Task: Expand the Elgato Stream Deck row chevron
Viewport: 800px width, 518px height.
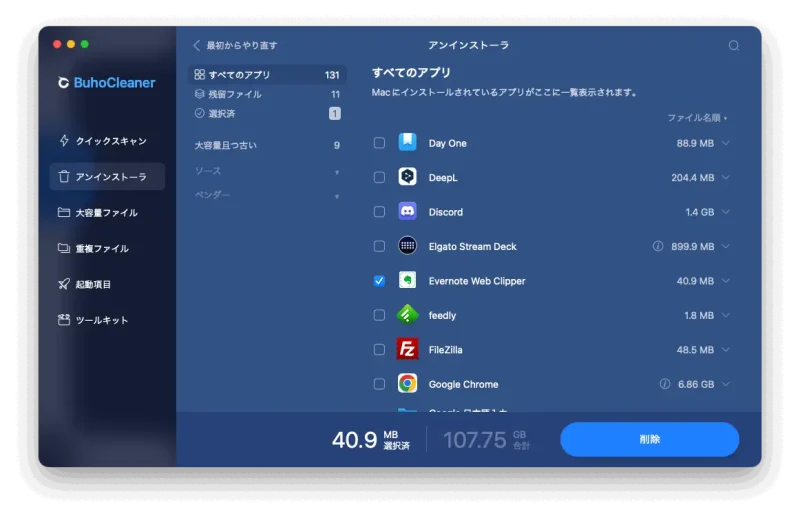Action: (x=726, y=246)
